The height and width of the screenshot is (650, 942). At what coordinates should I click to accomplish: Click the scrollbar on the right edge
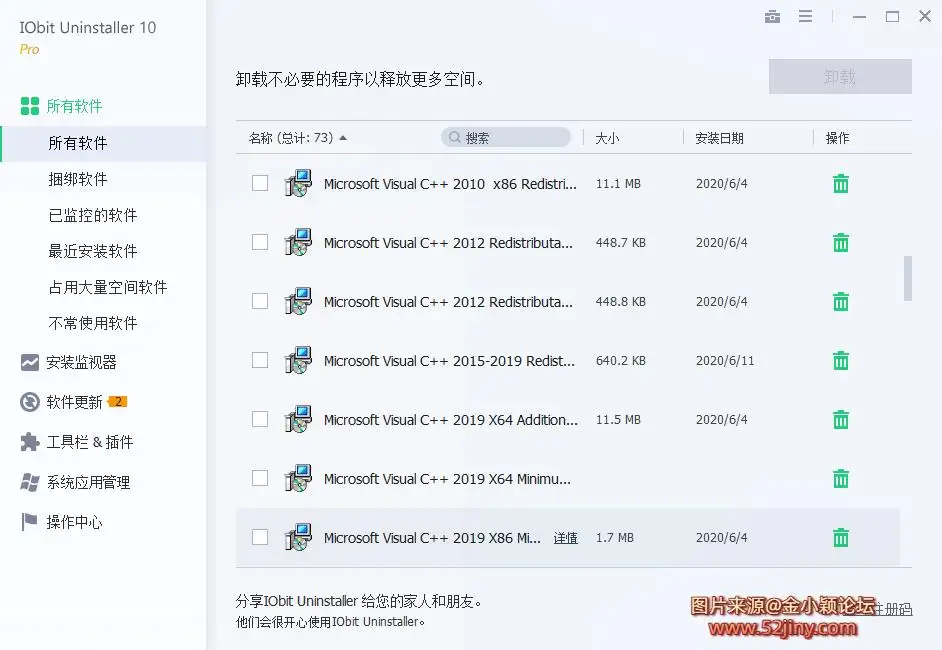click(x=908, y=280)
